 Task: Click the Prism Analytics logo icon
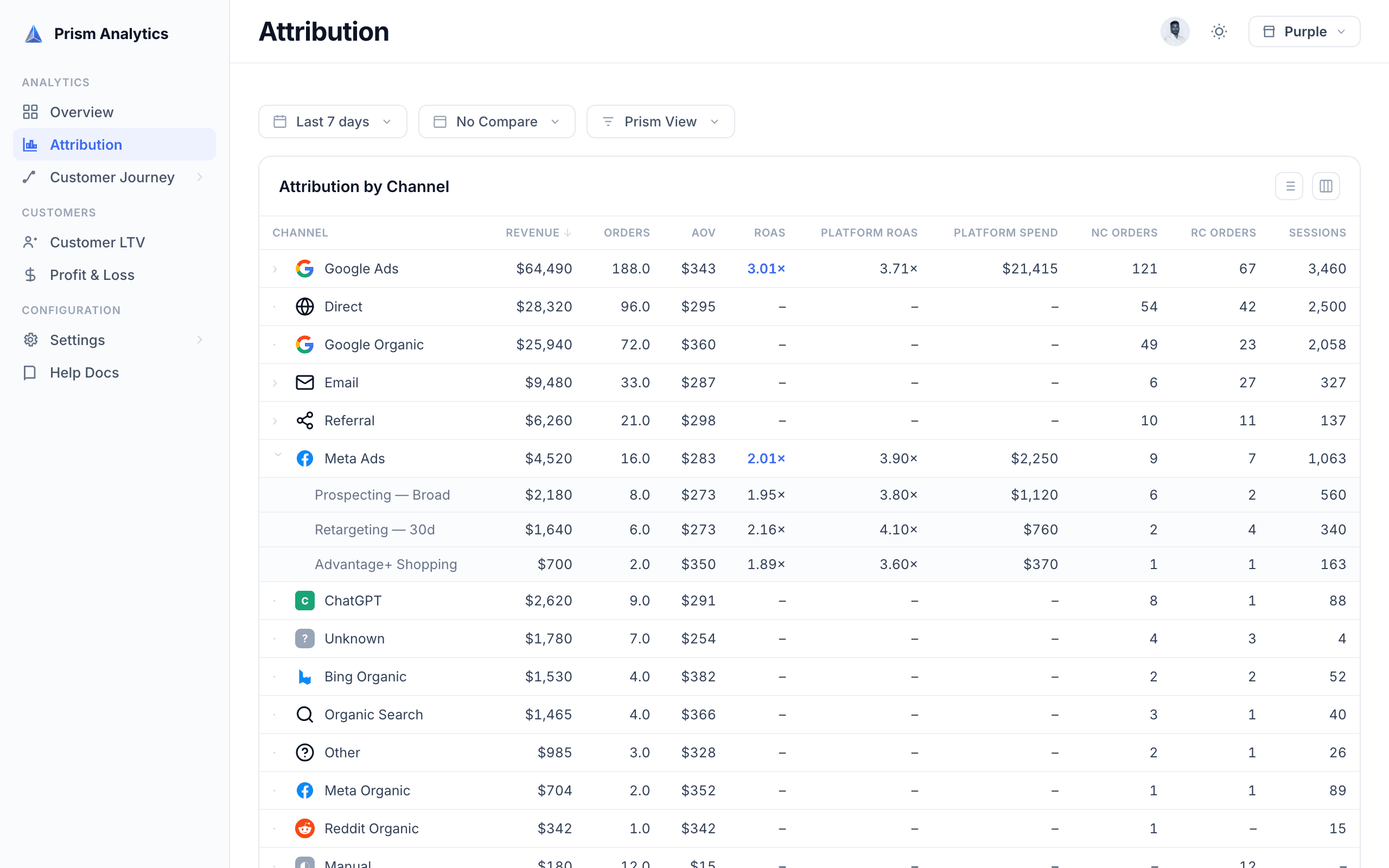click(34, 34)
